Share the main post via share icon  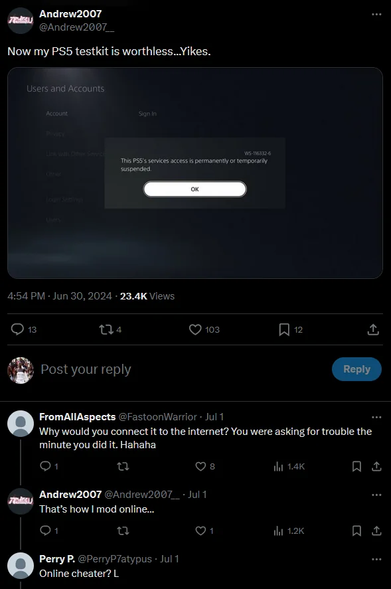[373, 329]
